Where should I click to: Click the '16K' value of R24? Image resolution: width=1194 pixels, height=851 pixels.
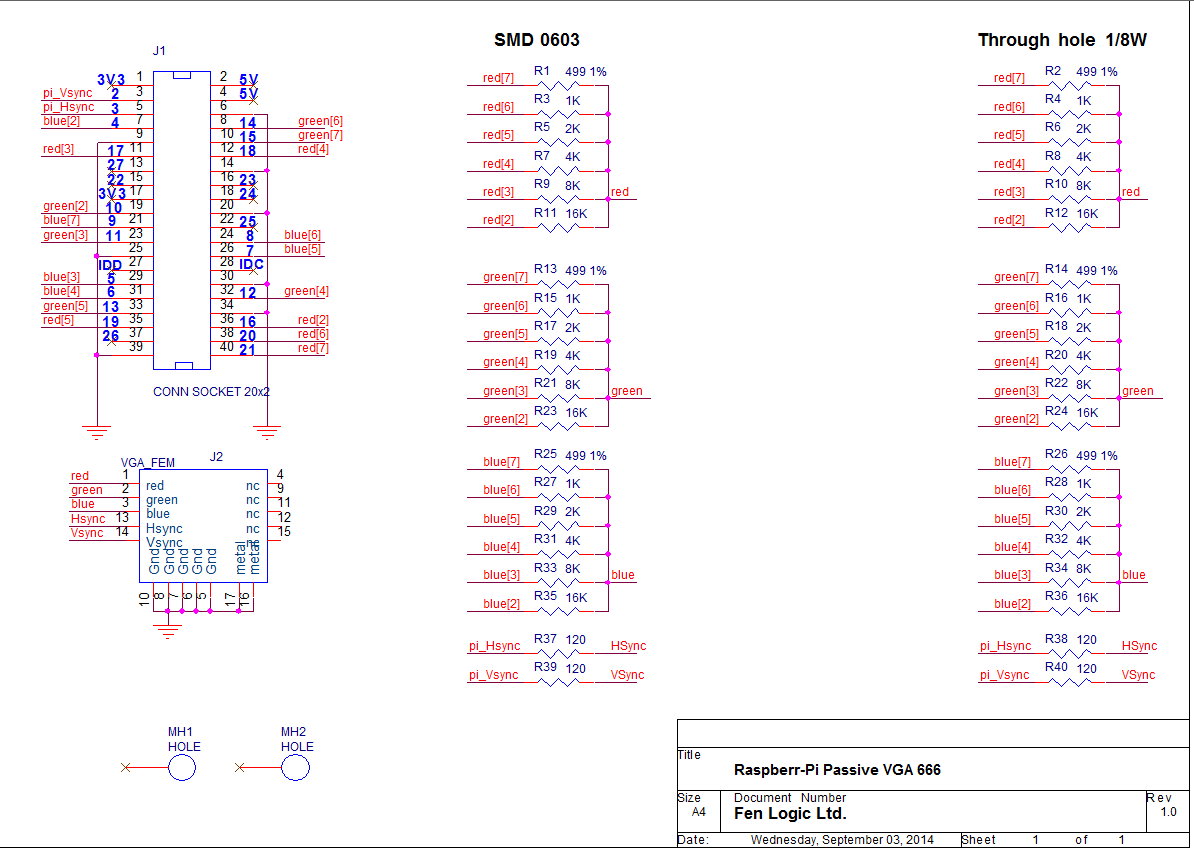[x=1087, y=413]
